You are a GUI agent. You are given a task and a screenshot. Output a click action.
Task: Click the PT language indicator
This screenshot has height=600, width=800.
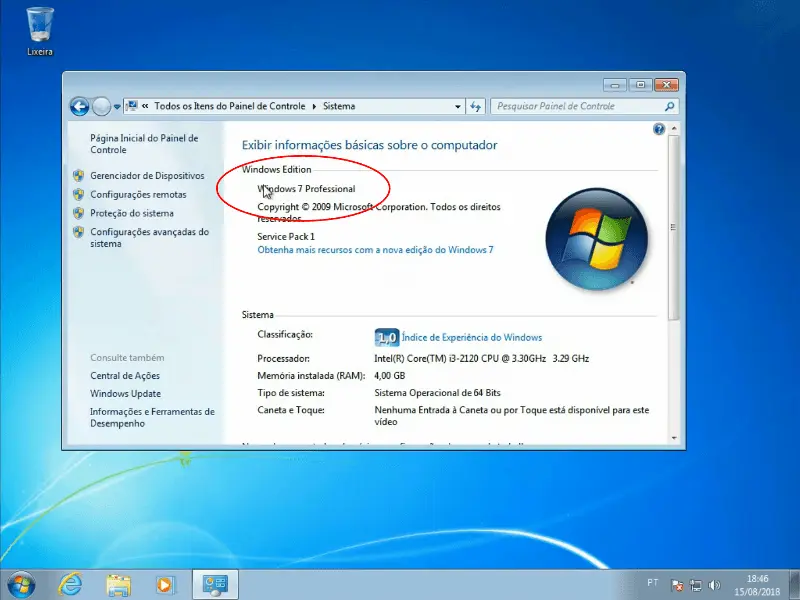coord(652,583)
